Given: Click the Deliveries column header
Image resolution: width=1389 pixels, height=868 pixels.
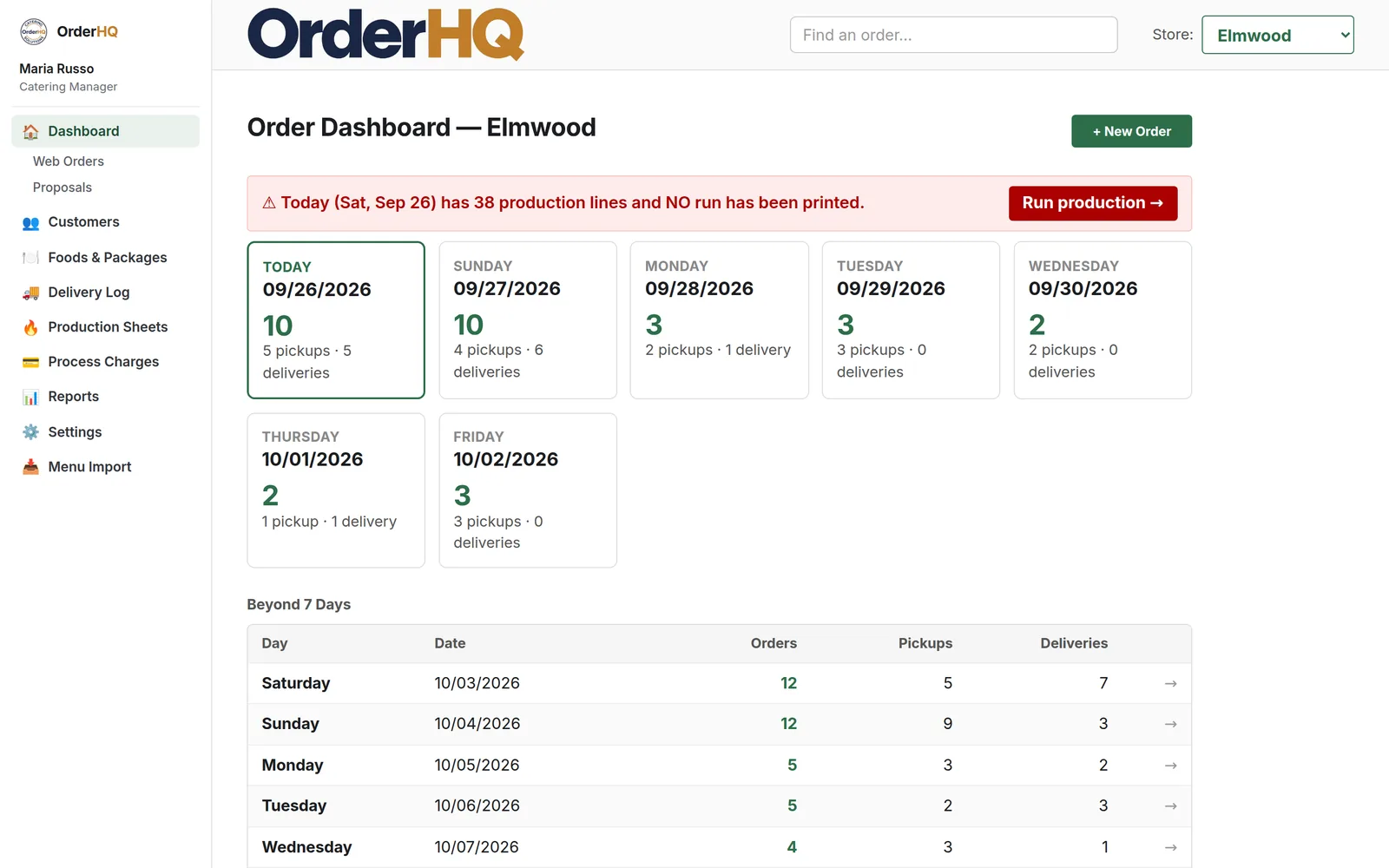Looking at the screenshot, I should pyautogui.click(x=1074, y=643).
